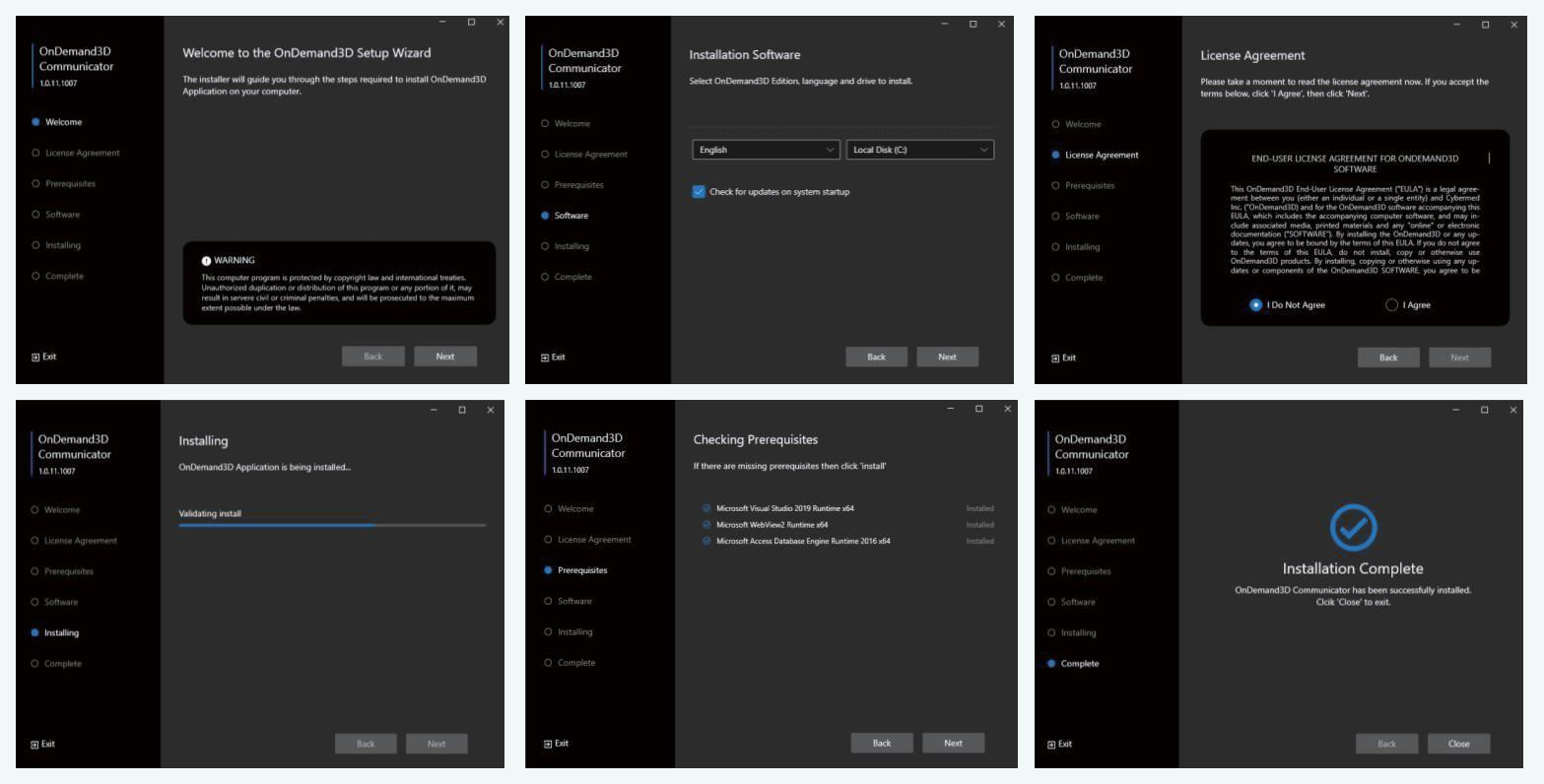1544x784 pixels.
Task: Click the check icon beside Visual Studio 2019 Runtime
Action: pos(706,509)
